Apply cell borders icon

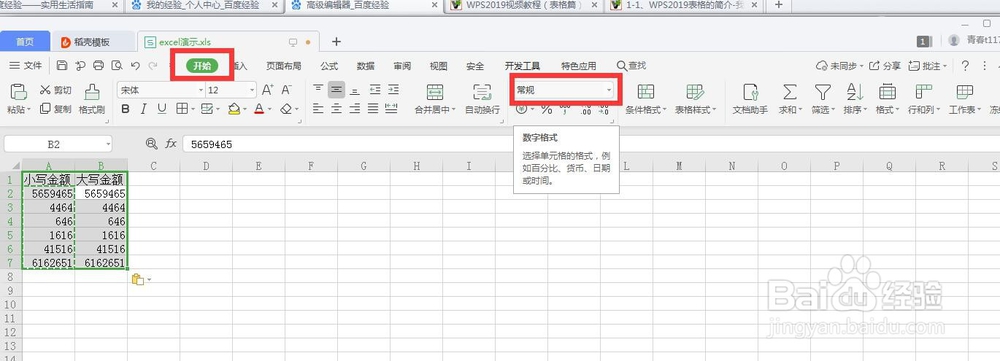[182, 109]
